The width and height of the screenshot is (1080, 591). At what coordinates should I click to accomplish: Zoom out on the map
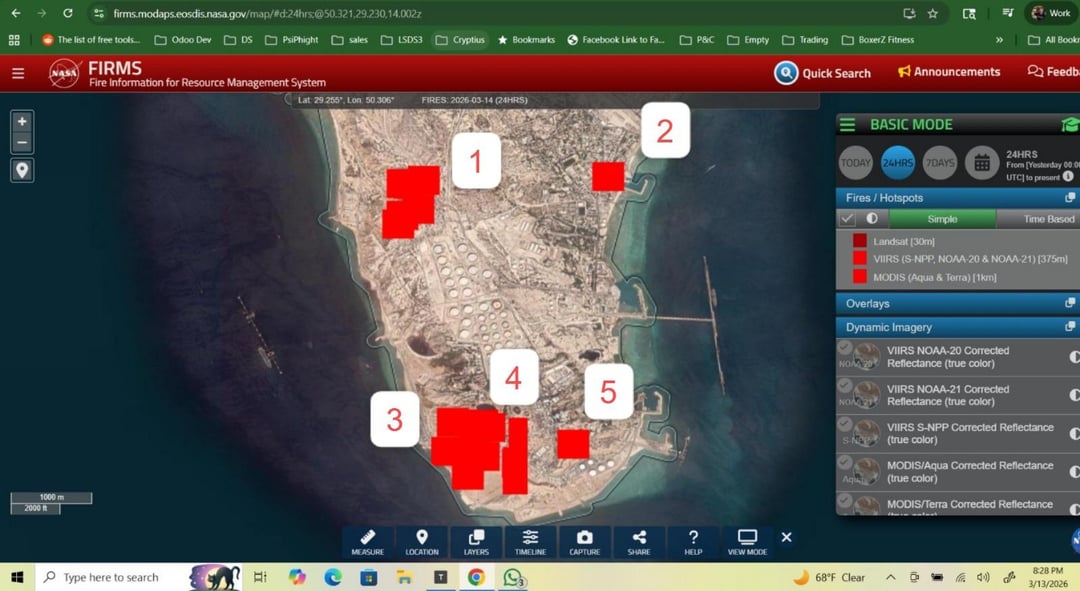click(22, 143)
